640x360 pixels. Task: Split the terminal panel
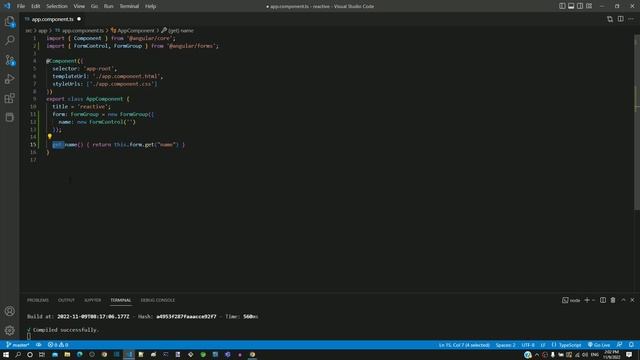point(603,300)
